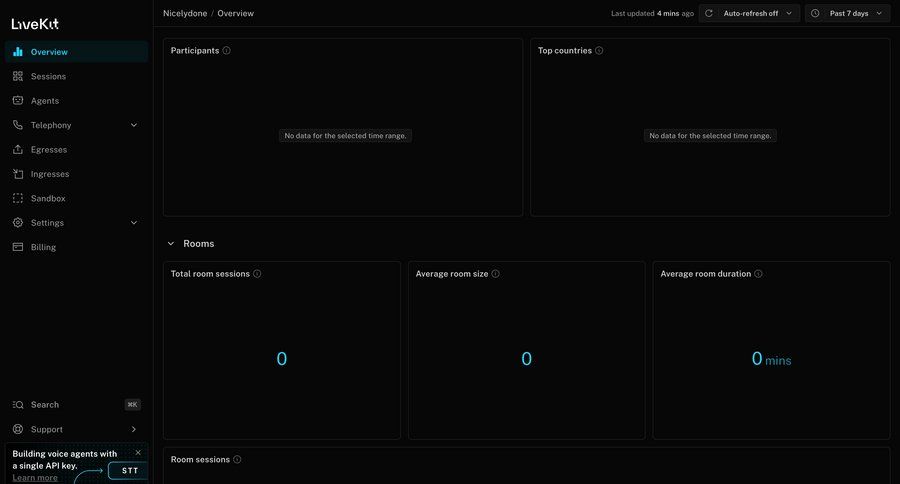The image size is (900, 484).
Task: Click the Telephony phone icon
Action: click(18, 125)
